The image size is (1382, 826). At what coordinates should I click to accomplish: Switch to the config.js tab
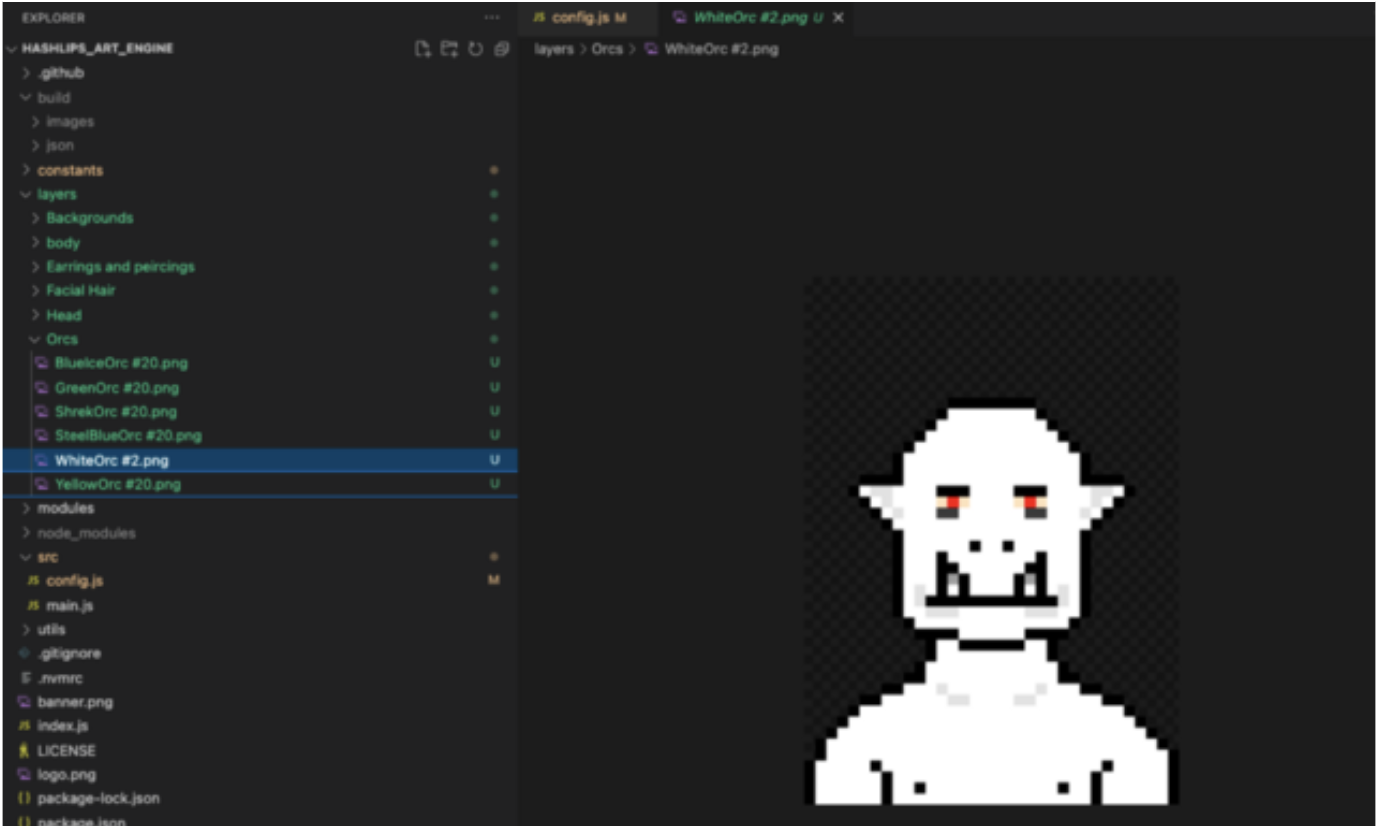click(588, 18)
